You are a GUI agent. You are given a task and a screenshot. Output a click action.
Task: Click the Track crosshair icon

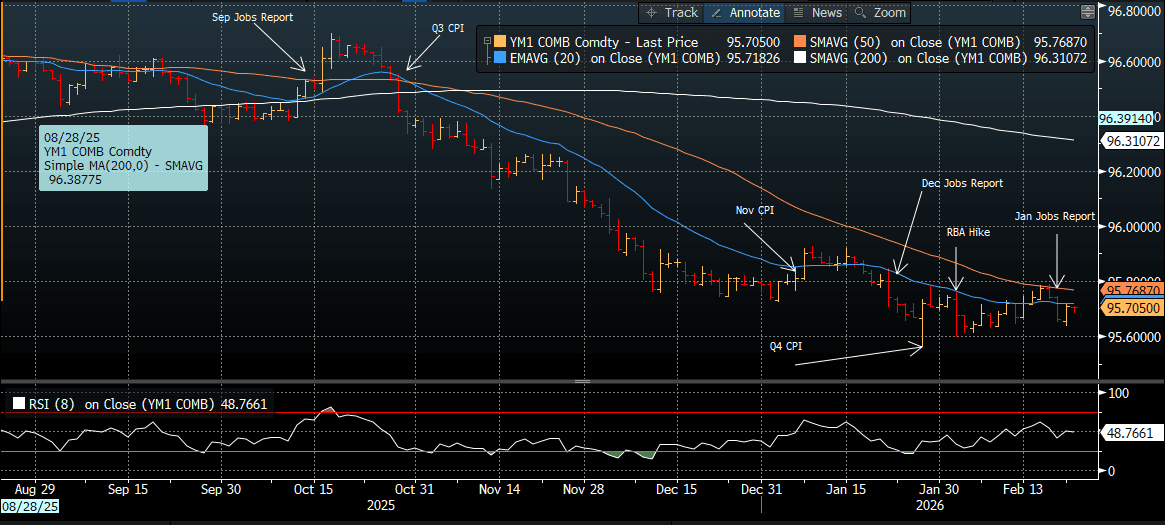[x=652, y=13]
